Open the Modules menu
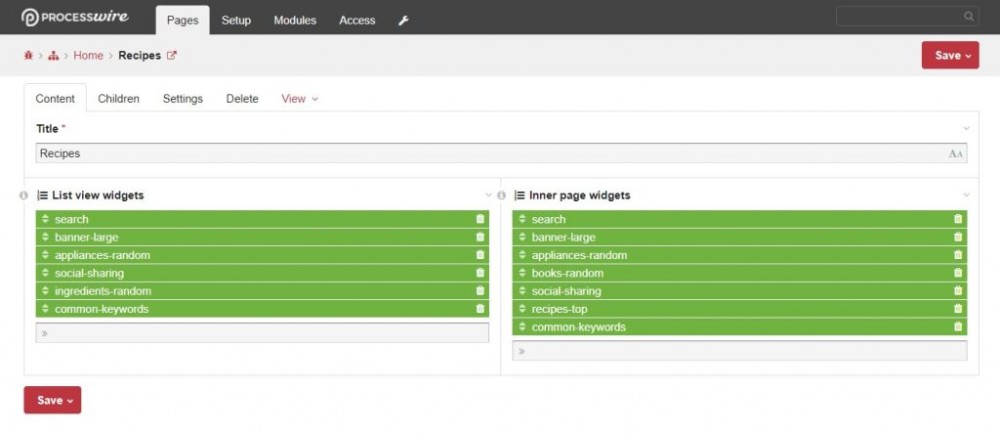1000x434 pixels. point(295,20)
